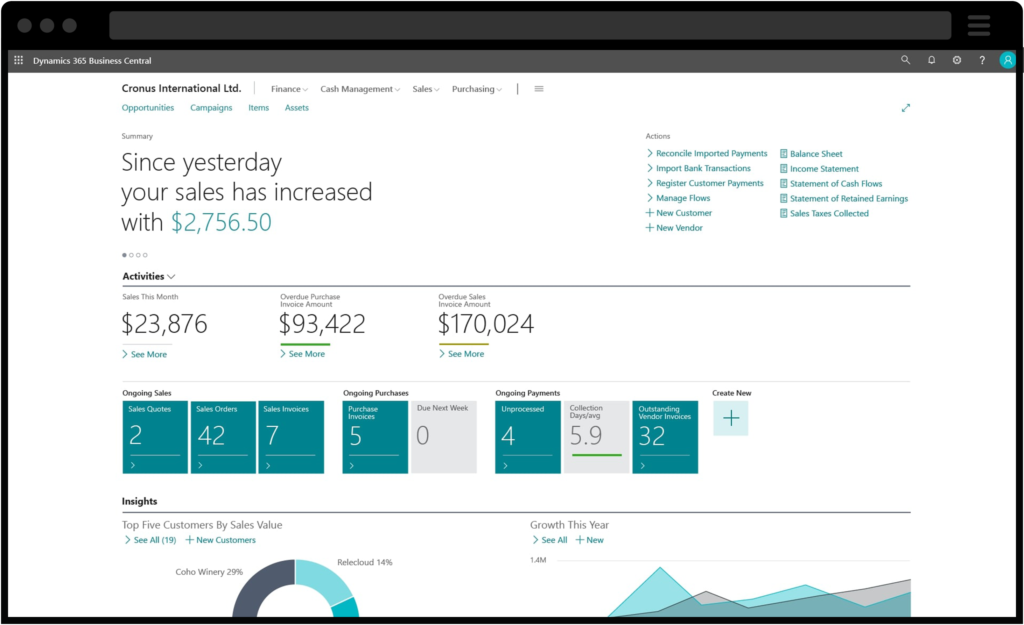Open the search icon in the top bar
This screenshot has height=625, width=1024.
[905, 60]
